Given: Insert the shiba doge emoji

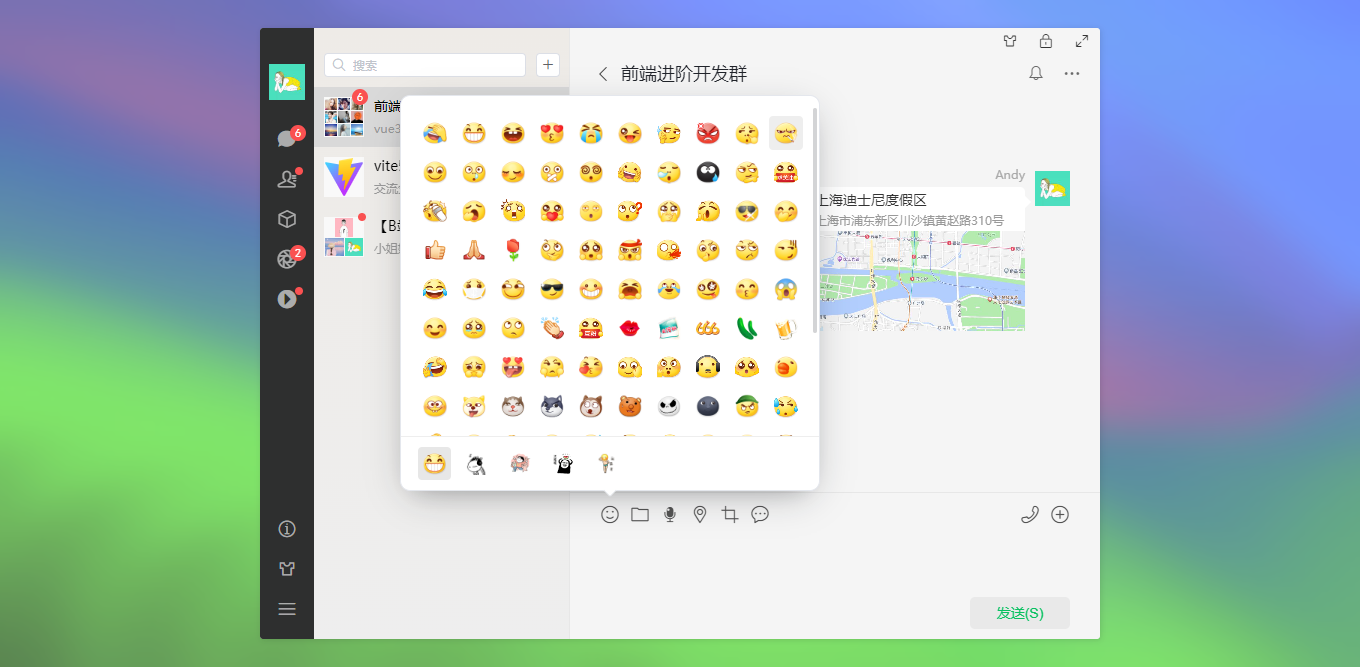Looking at the screenshot, I should [473, 406].
